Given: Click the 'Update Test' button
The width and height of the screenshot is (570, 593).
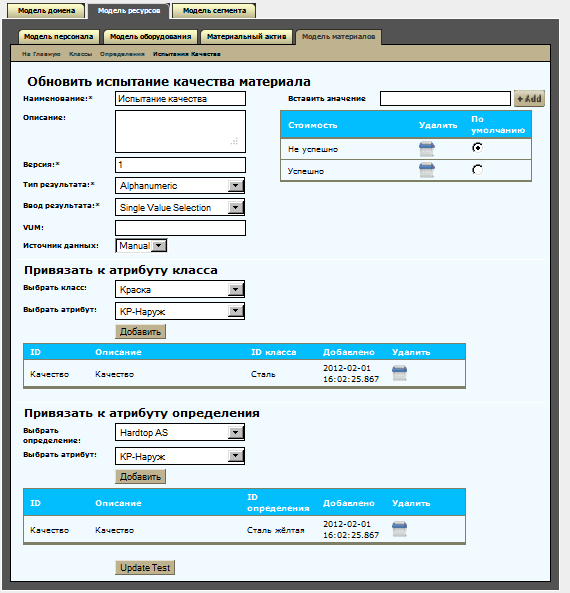Looking at the screenshot, I should point(145,568).
